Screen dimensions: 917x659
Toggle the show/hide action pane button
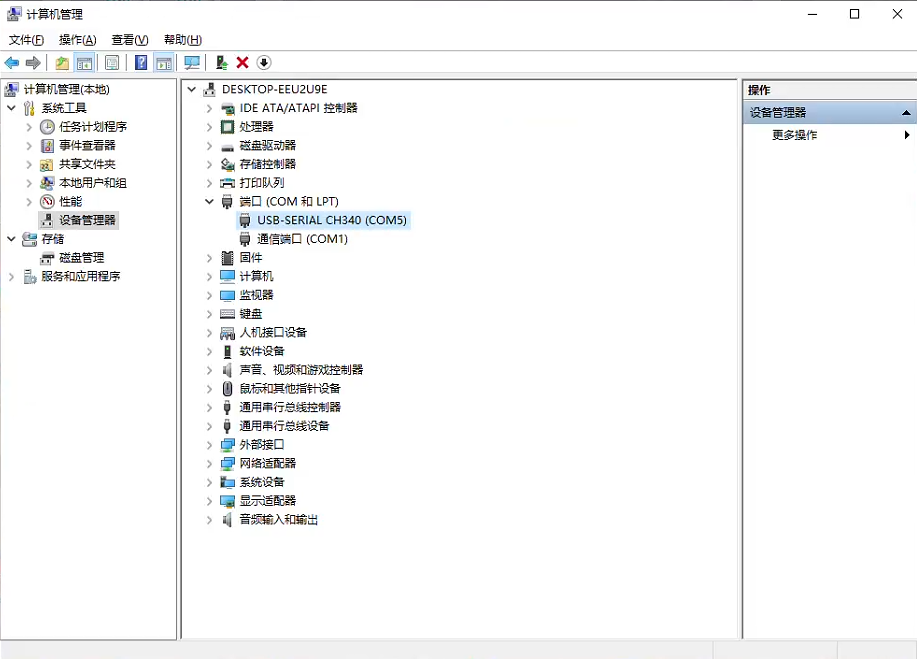point(164,63)
